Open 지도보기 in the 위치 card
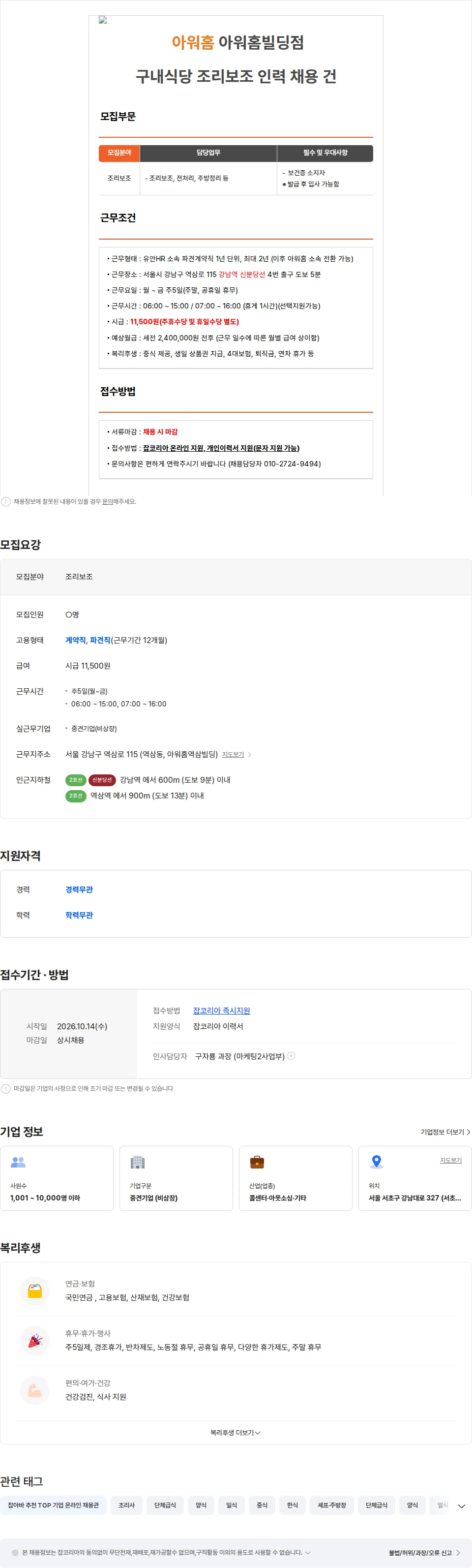Image resolution: width=472 pixels, height=1568 pixels. (451, 1160)
